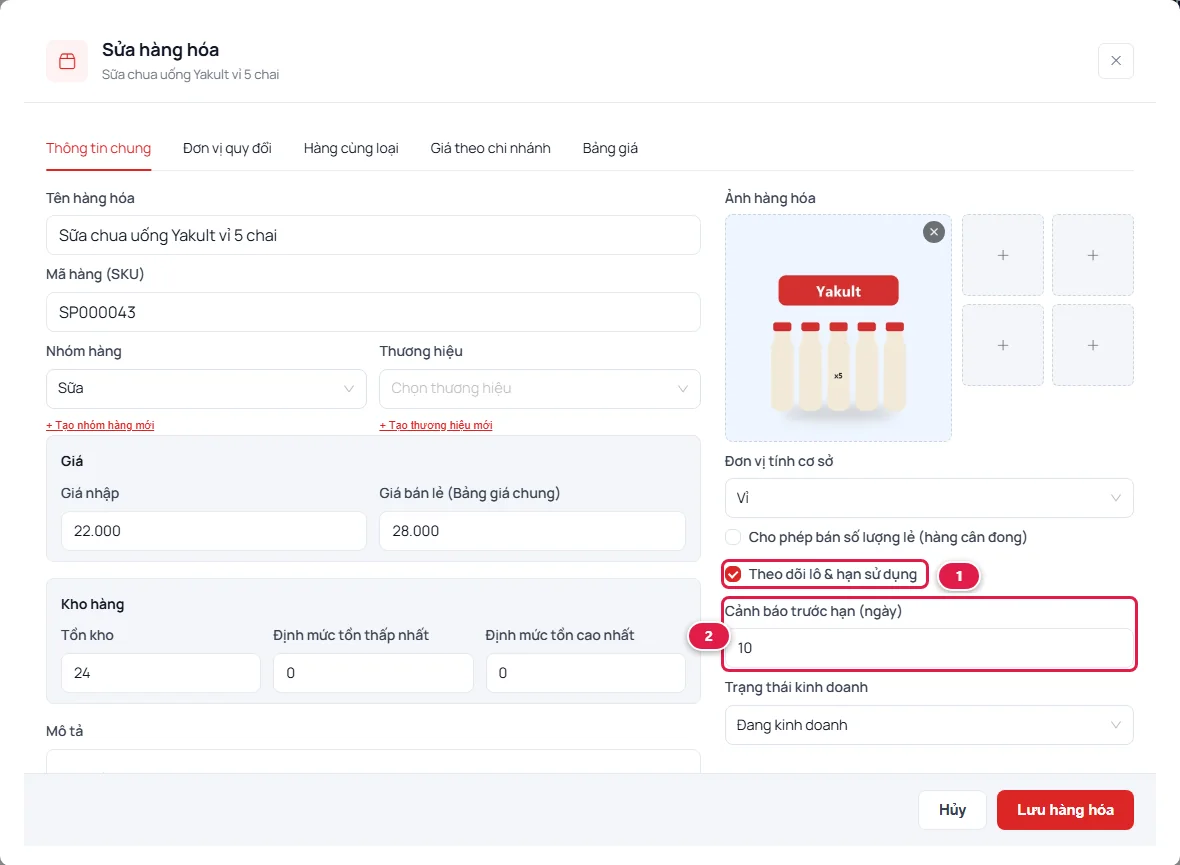Expand the Nhóm hàng dropdown
1180x865 pixels.
coord(206,388)
